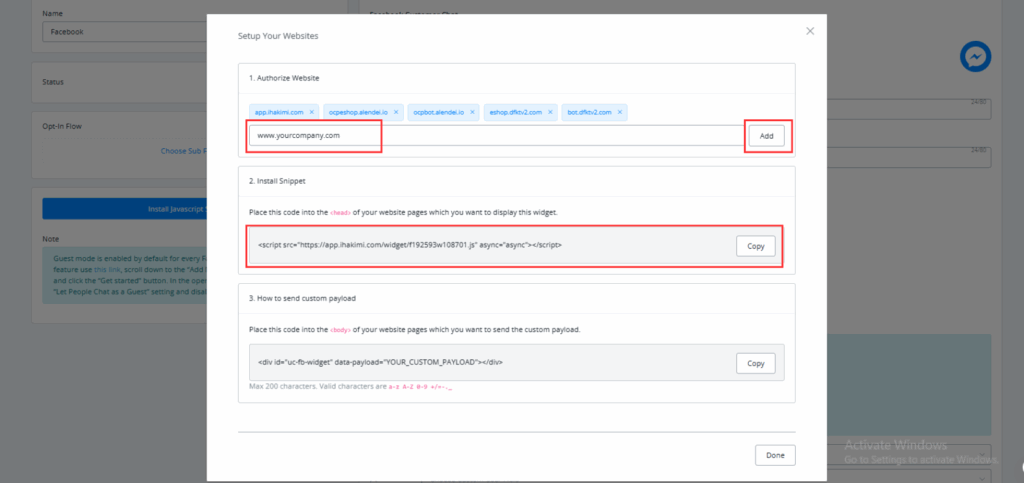Open the blue Messenger chat bubble icon
Image resolution: width=1024 pixels, height=483 pixels.
tap(975, 58)
